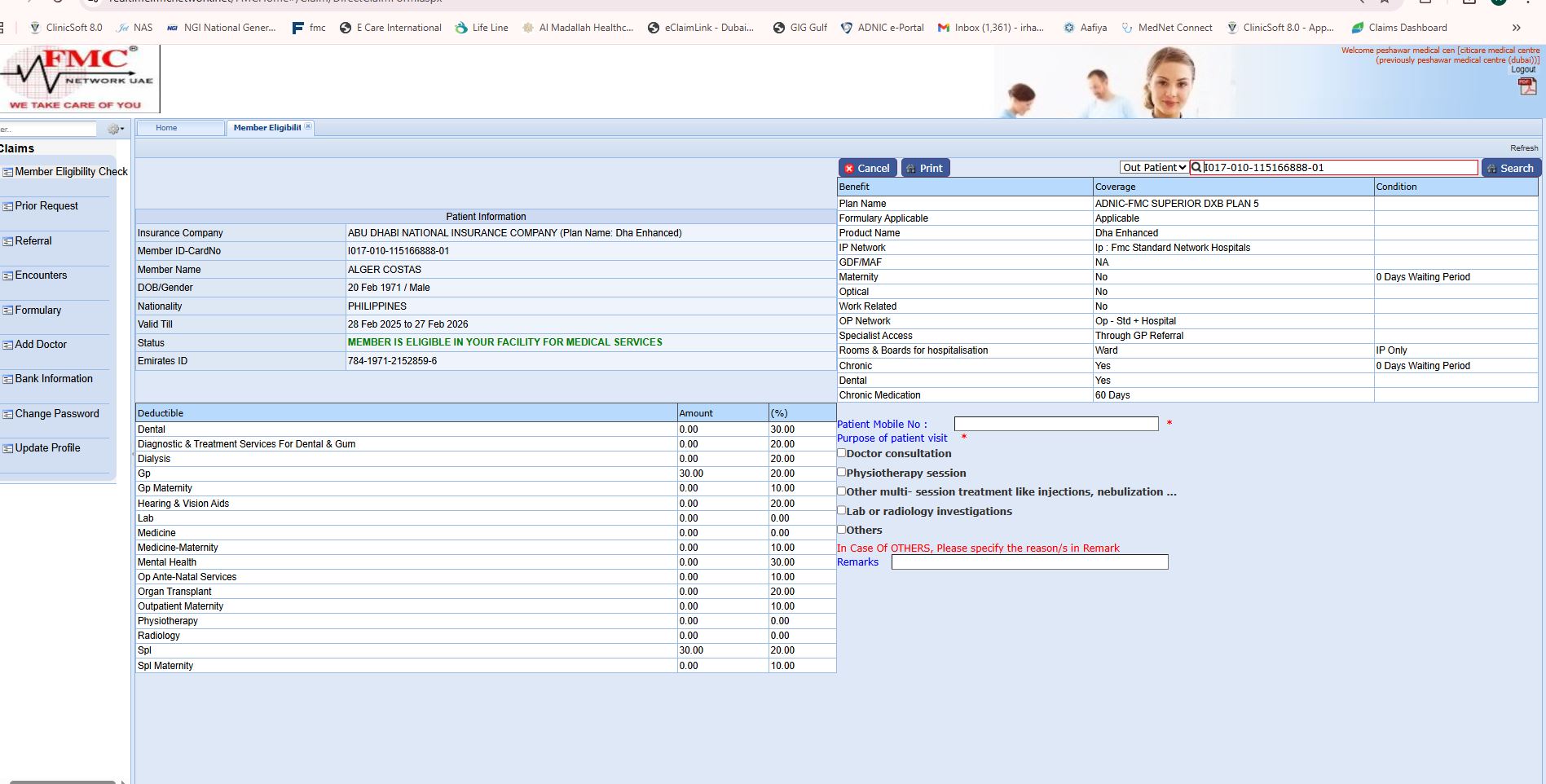The height and width of the screenshot is (784, 1546).
Task: Tick the Physiotherapy session checkbox
Action: pyautogui.click(x=842, y=472)
